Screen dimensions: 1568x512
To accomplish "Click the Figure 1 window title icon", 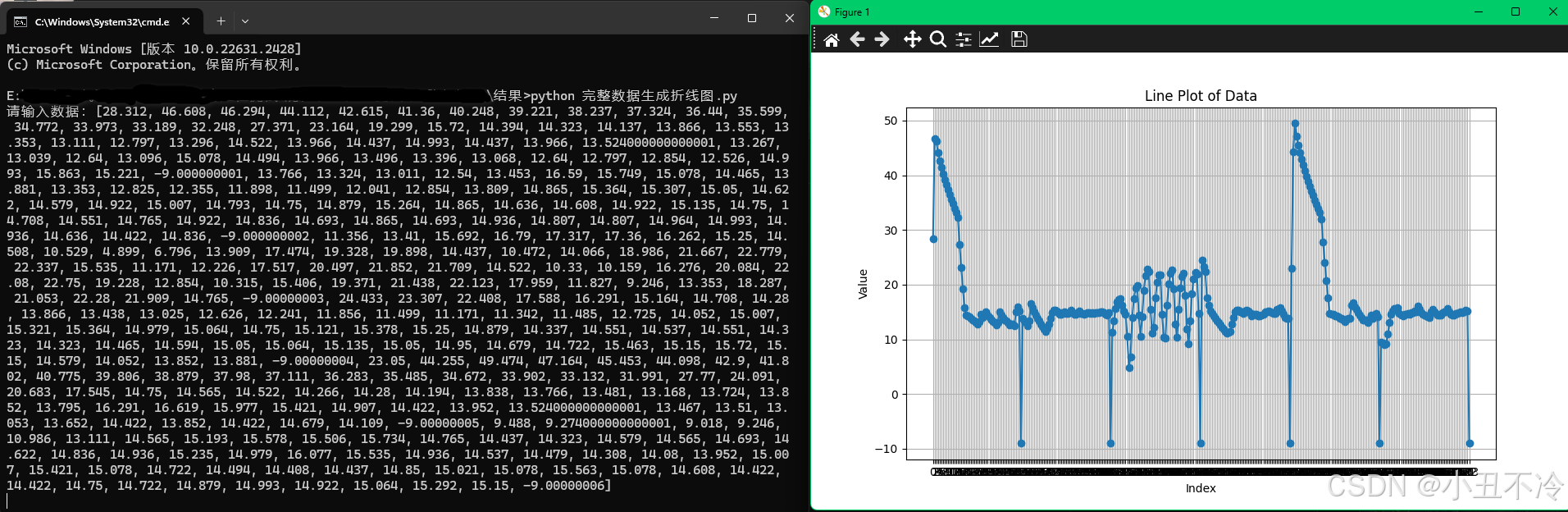I will (823, 11).
